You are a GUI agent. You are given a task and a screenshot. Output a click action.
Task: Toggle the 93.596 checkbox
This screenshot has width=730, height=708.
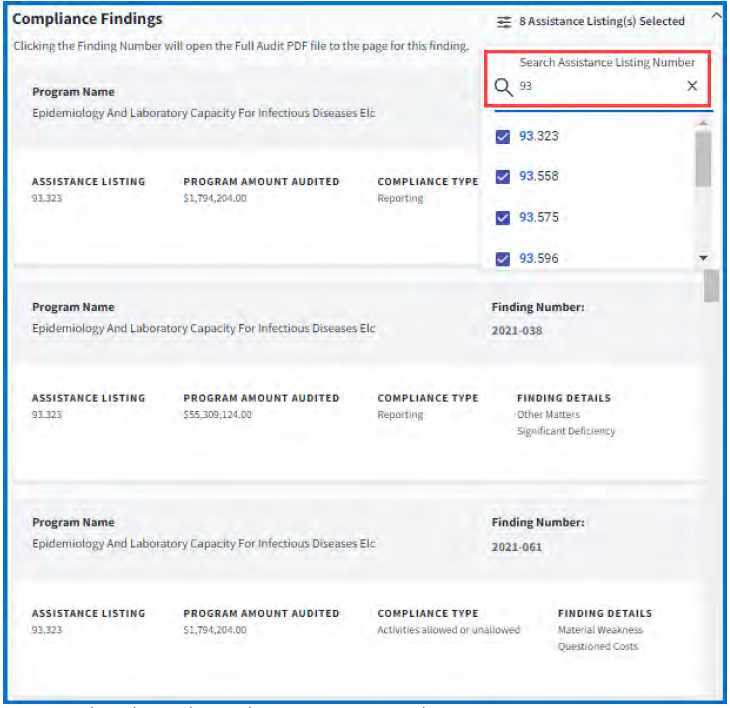503,258
